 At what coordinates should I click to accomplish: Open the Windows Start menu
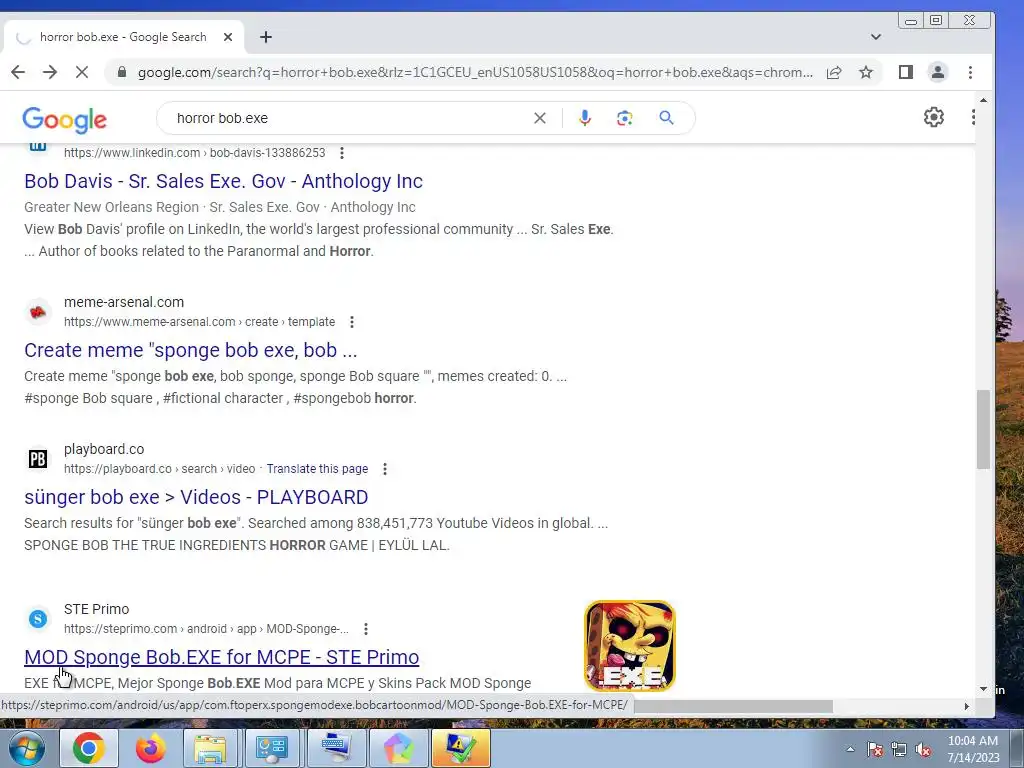point(26,748)
